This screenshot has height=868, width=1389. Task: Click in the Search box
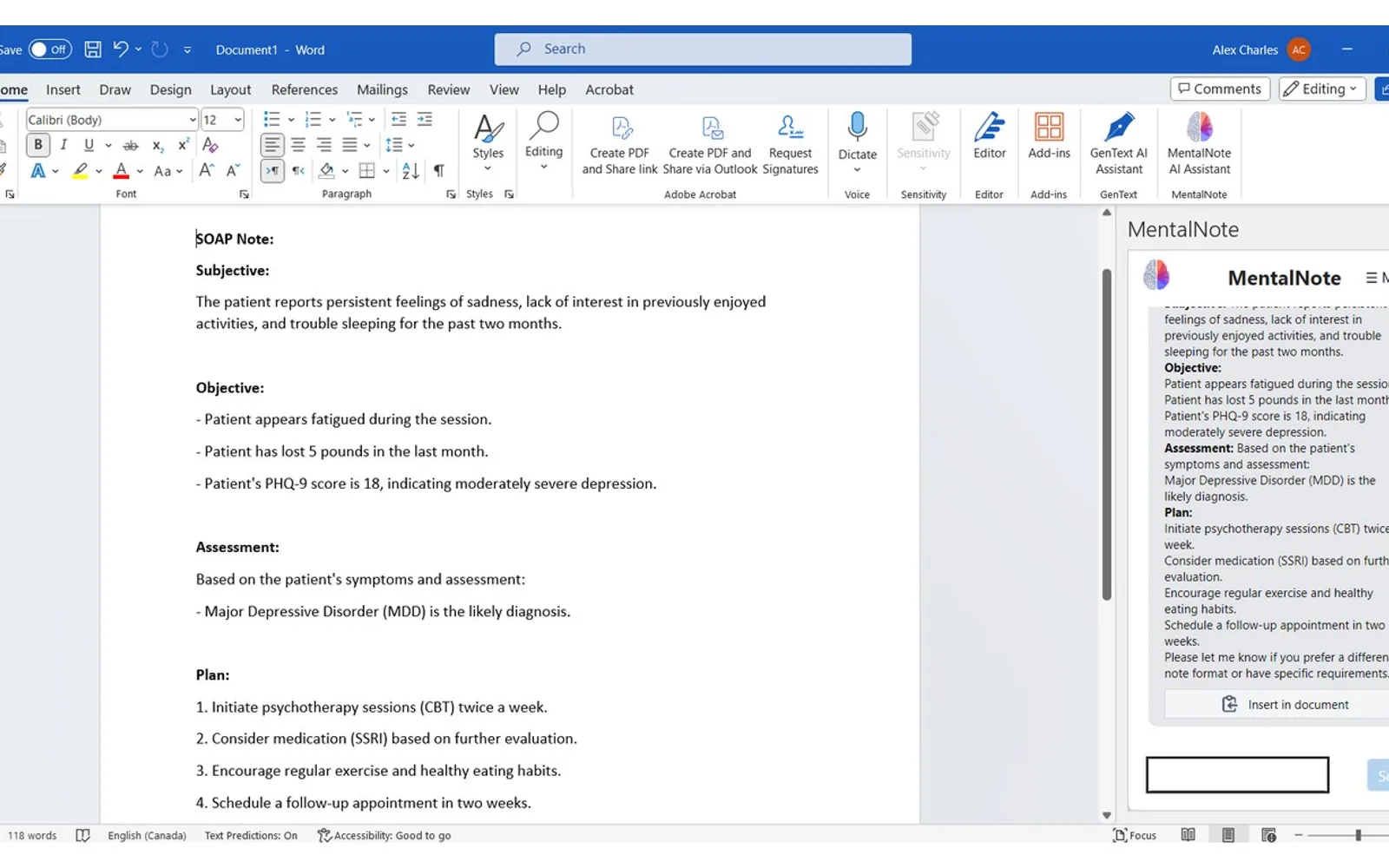tap(703, 49)
